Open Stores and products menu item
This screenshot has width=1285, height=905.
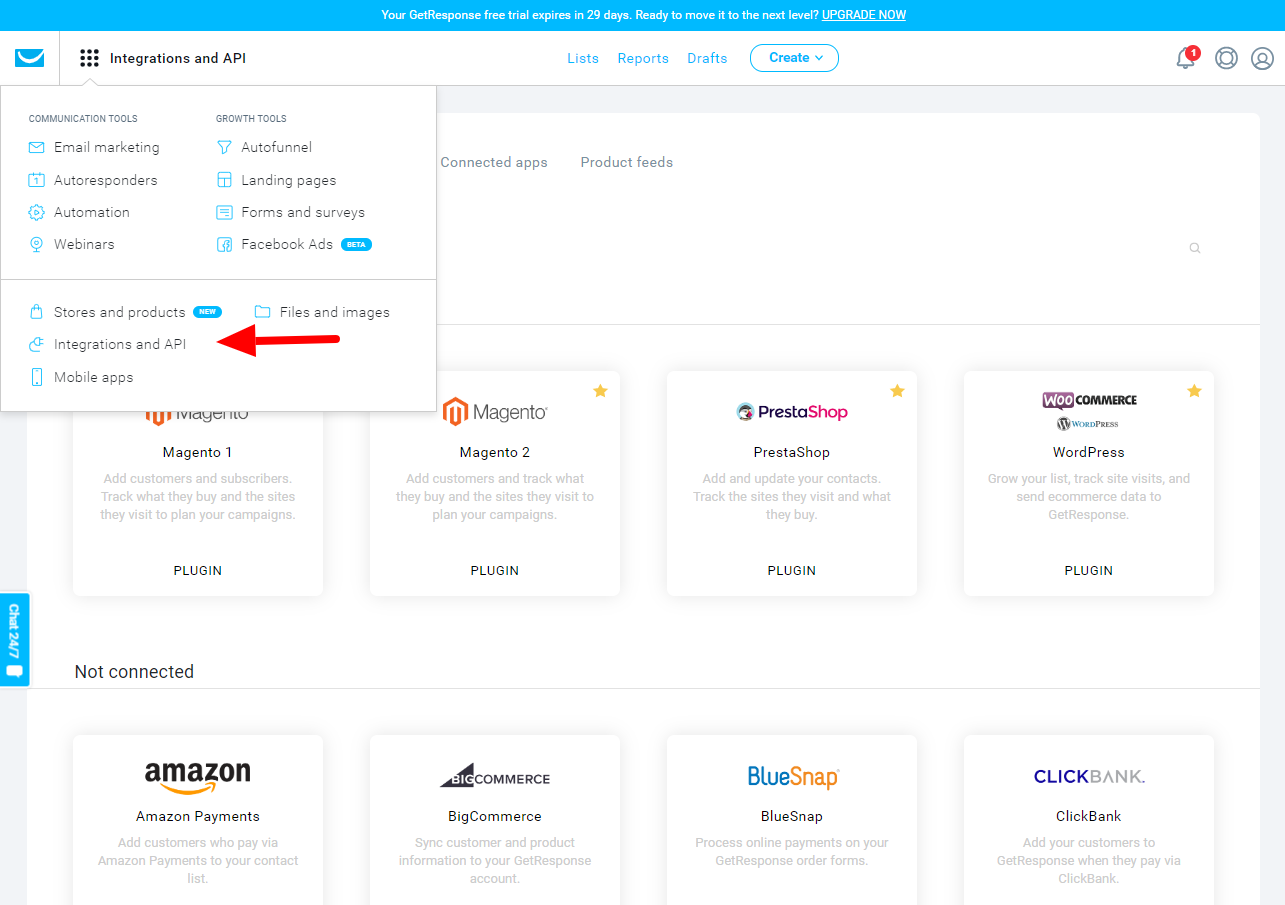tap(119, 312)
